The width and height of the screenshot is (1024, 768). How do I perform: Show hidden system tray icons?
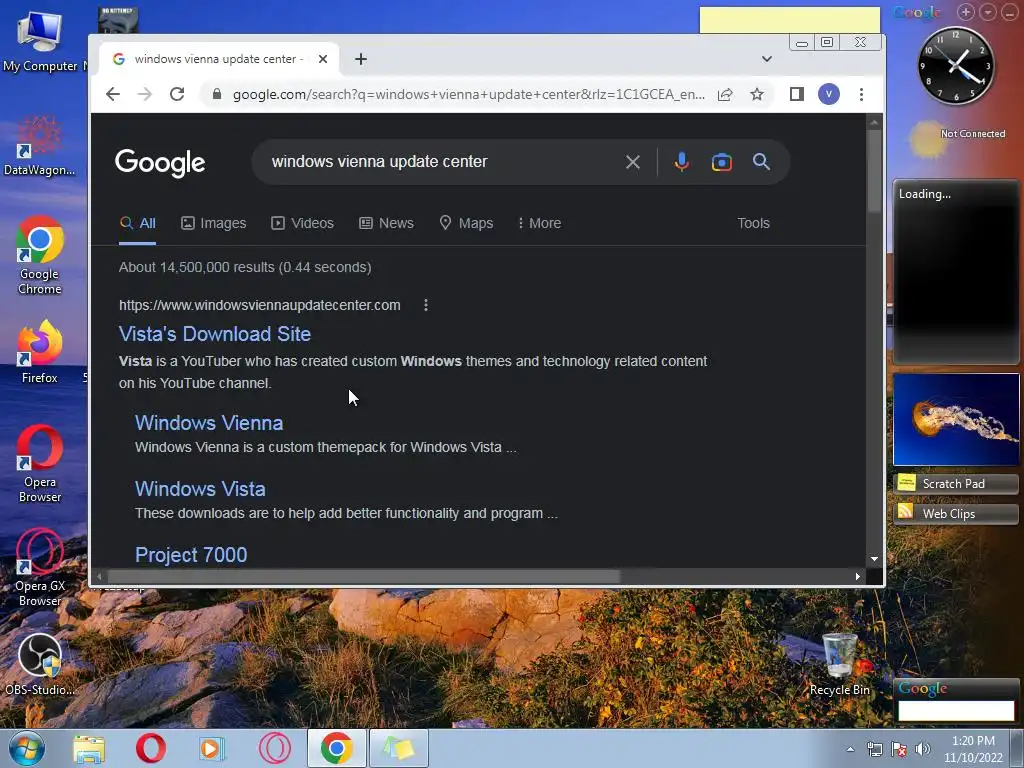pos(850,750)
